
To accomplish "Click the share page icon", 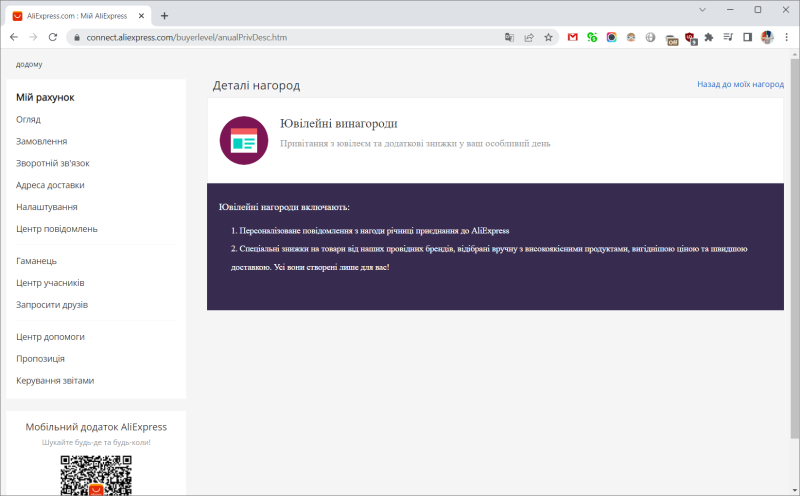I will click(528, 37).
